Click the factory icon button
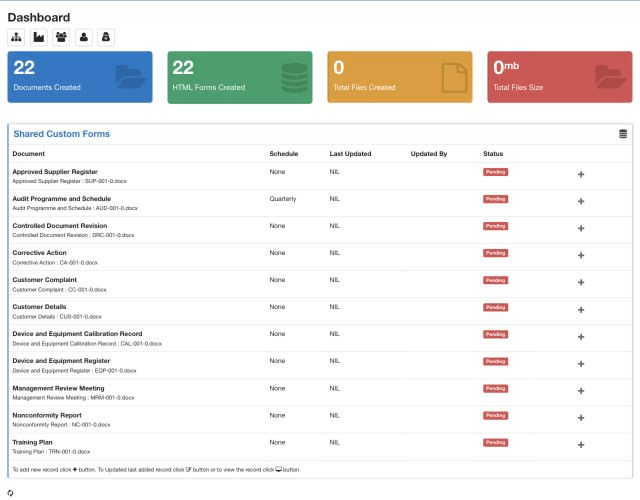640x500 pixels. point(39,37)
